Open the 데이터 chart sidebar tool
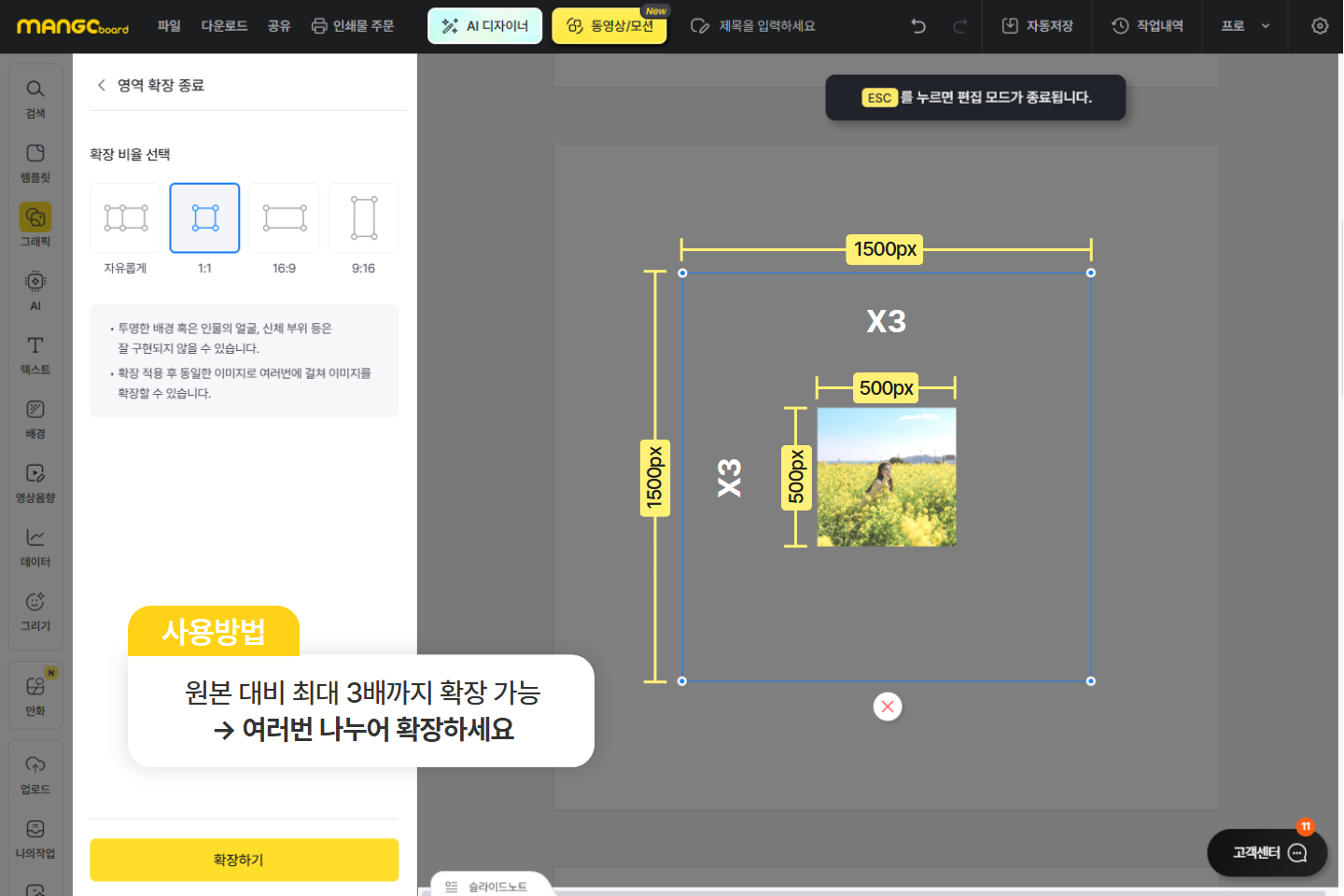The width and height of the screenshot is (1344, 896). tap(35, 548)
